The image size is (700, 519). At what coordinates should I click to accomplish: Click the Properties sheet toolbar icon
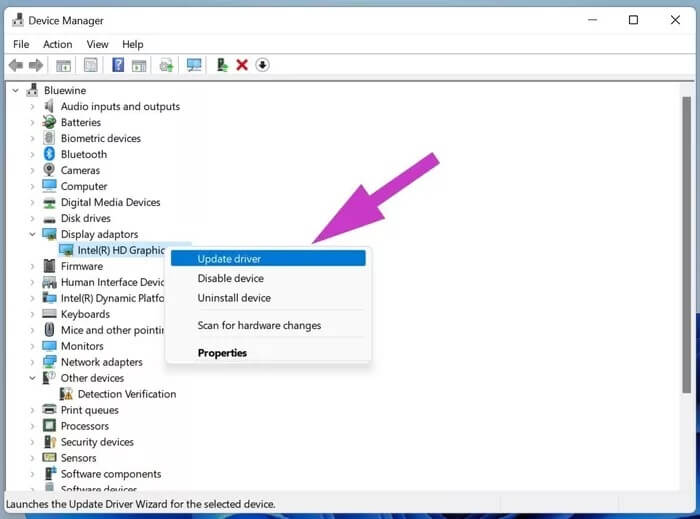click(91, 65)
